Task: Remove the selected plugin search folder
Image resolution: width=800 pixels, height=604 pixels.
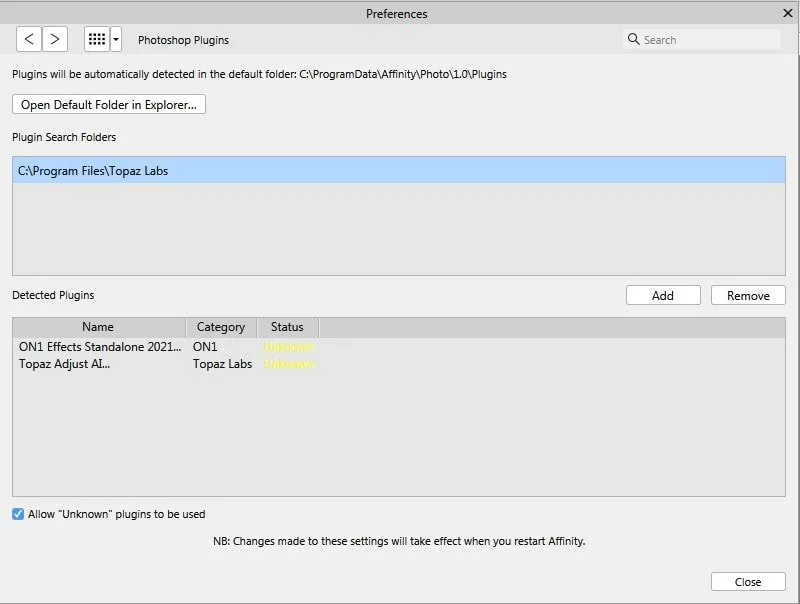Action: pos(747,295)
